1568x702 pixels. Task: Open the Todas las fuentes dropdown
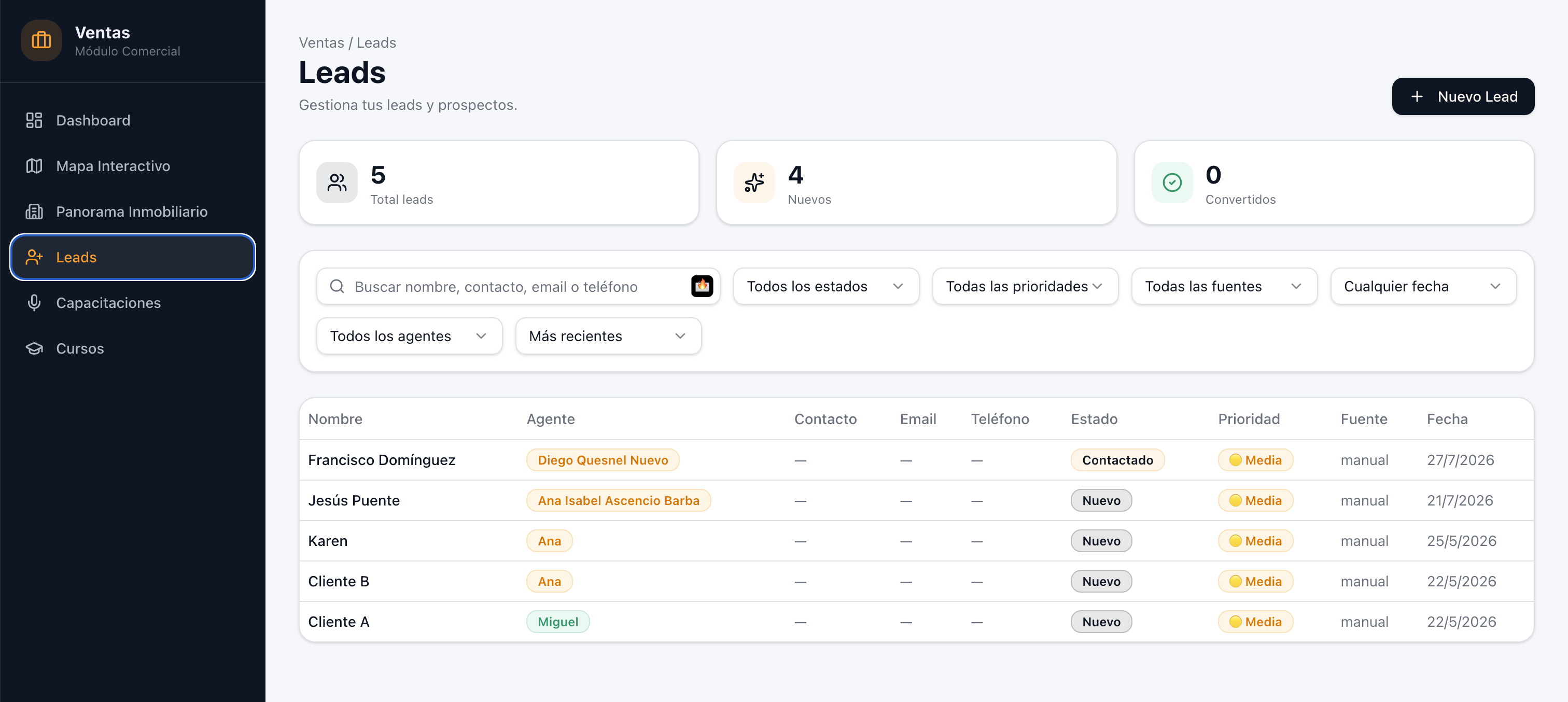1224,287
